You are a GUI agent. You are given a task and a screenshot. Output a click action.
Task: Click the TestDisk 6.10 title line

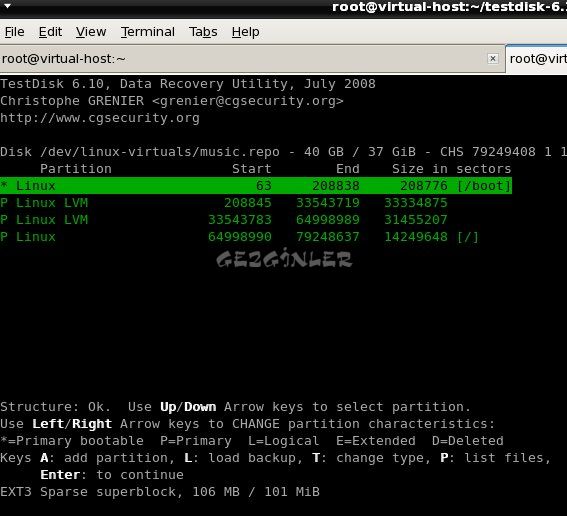pos(188,84)
